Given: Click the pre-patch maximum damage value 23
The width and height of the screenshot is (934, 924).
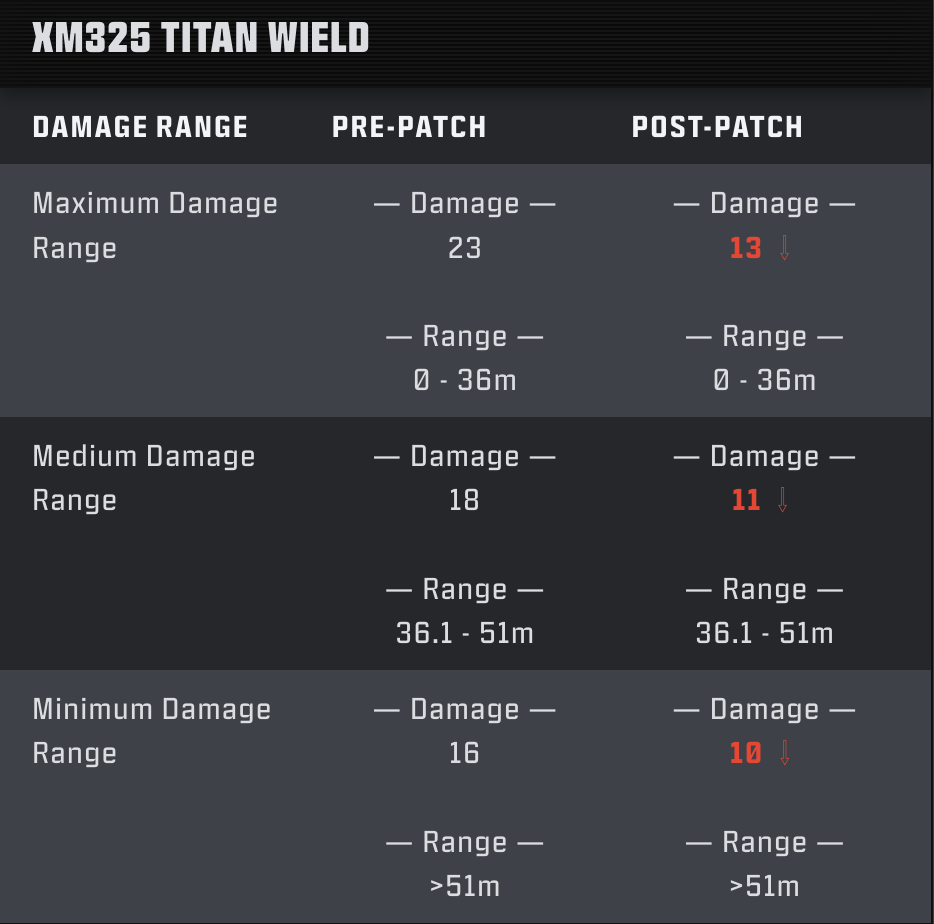Looking at the screenshot, I should click(465, 248).
